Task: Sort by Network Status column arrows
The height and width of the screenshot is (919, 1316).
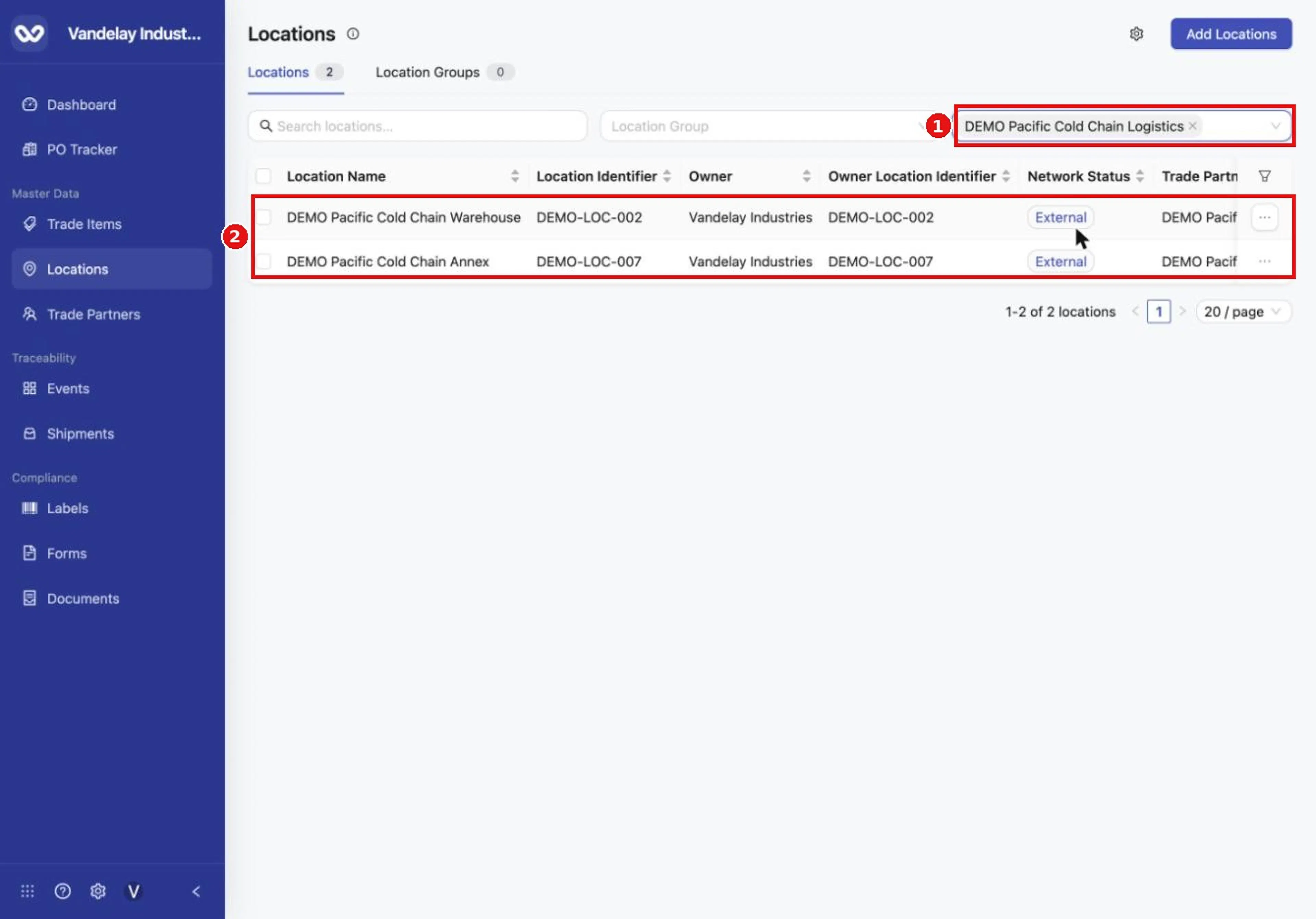Action: (x=1140, y=176)
